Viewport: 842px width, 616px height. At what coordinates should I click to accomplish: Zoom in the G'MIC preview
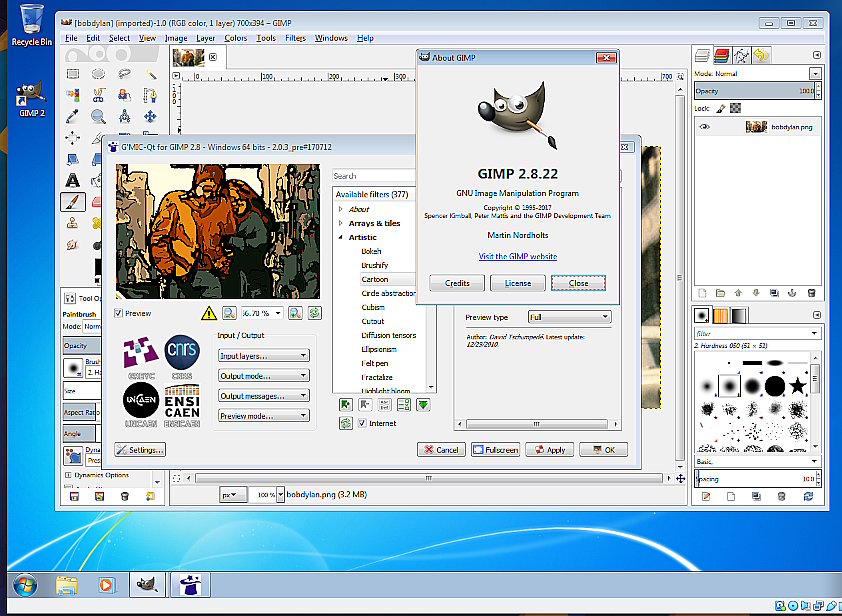(295, 313)
